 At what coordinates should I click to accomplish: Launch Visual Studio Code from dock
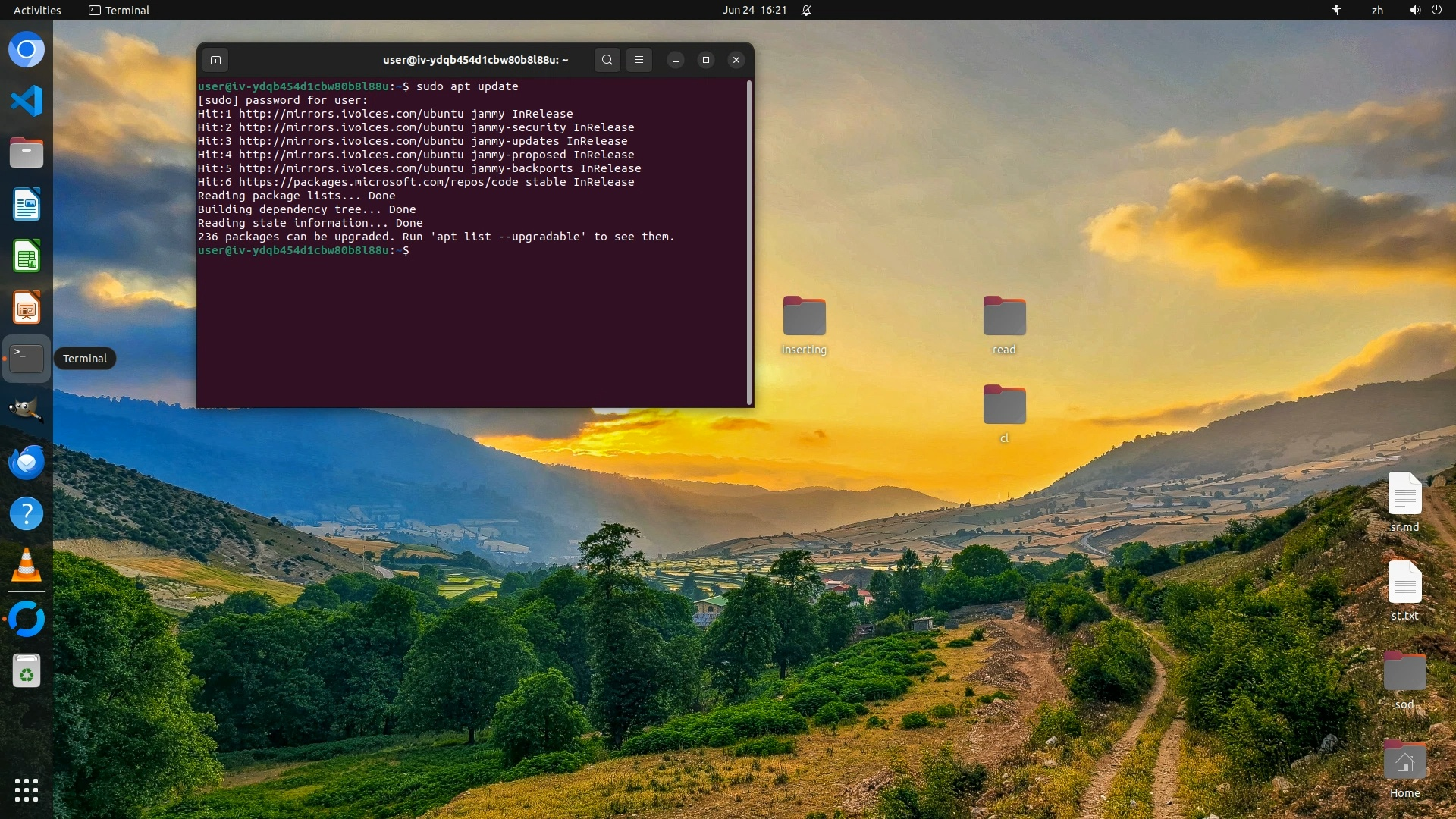(x=27, y=101)
